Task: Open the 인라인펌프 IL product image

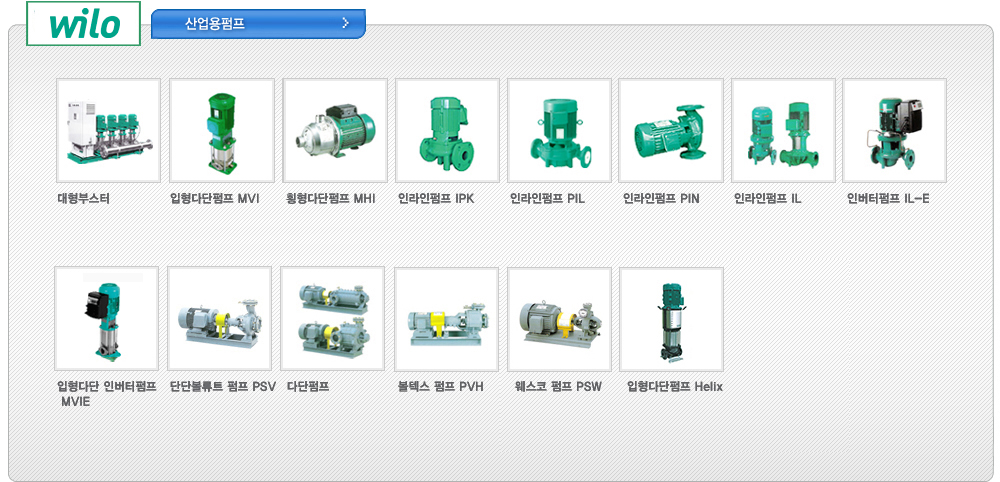Action: click(x=783, y=130)
